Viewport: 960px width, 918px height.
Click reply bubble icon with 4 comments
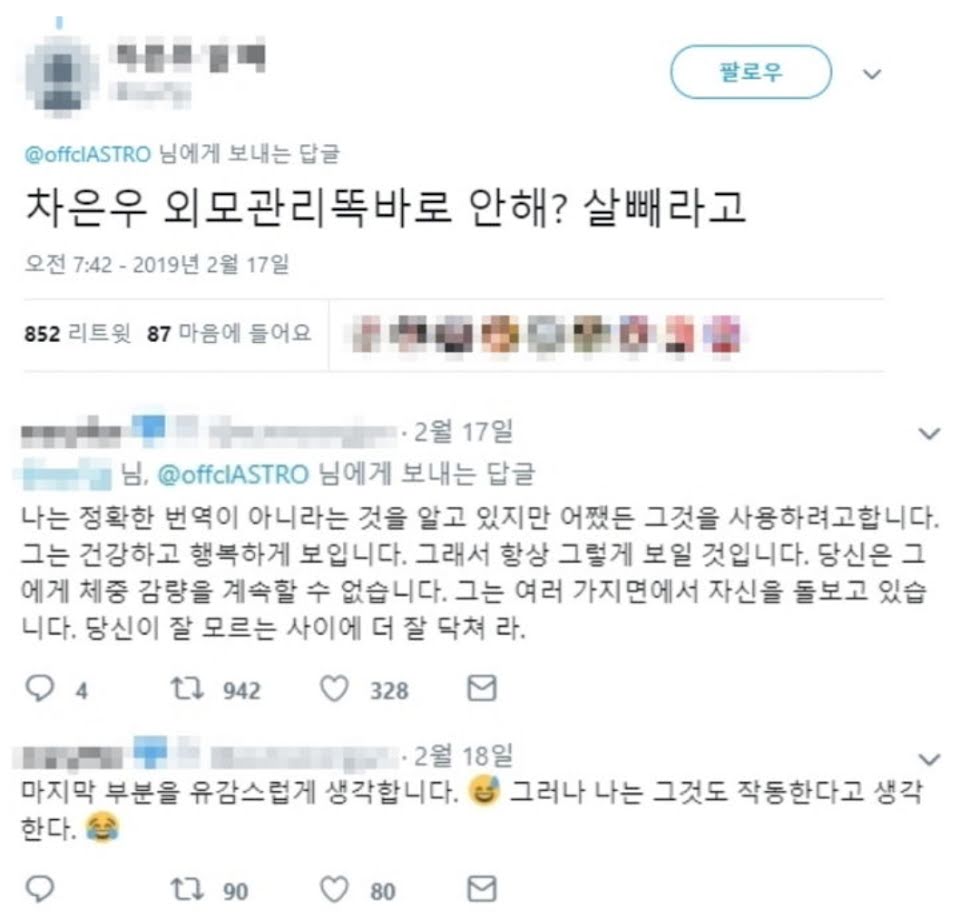coord(40,688)
